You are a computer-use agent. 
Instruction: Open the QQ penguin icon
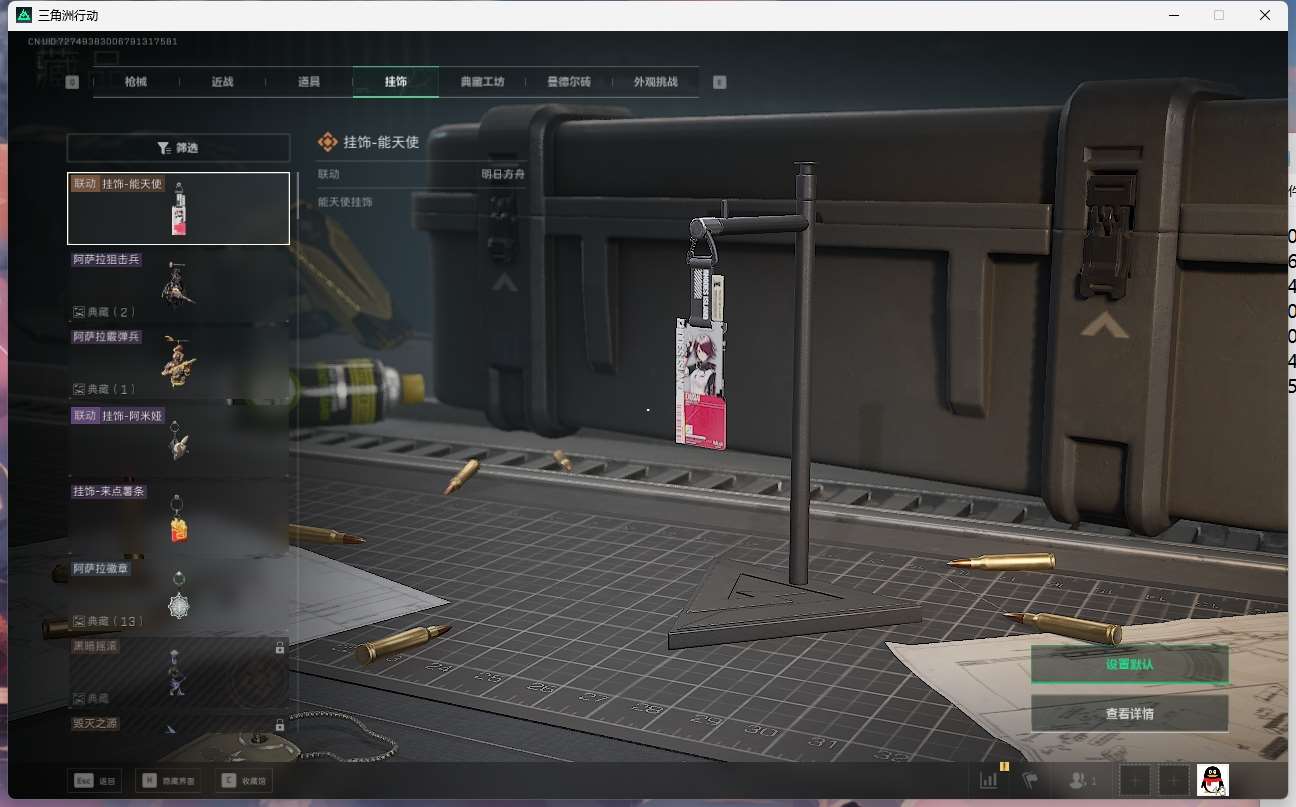1212,780
